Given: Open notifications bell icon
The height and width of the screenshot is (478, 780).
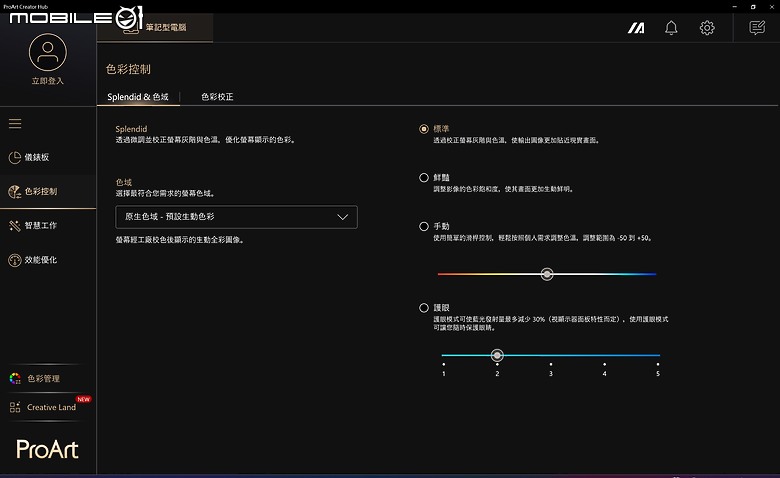Looking at the screenshot, I should pos(671,28).
